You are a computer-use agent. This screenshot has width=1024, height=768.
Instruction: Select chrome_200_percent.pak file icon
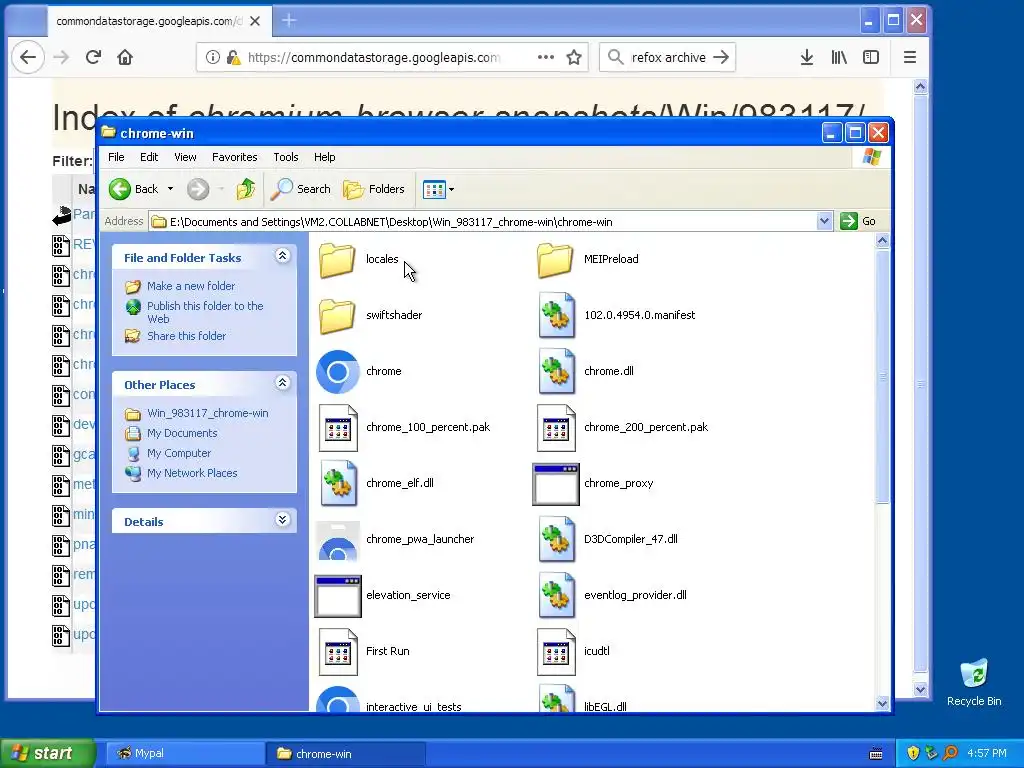(556, 428)
